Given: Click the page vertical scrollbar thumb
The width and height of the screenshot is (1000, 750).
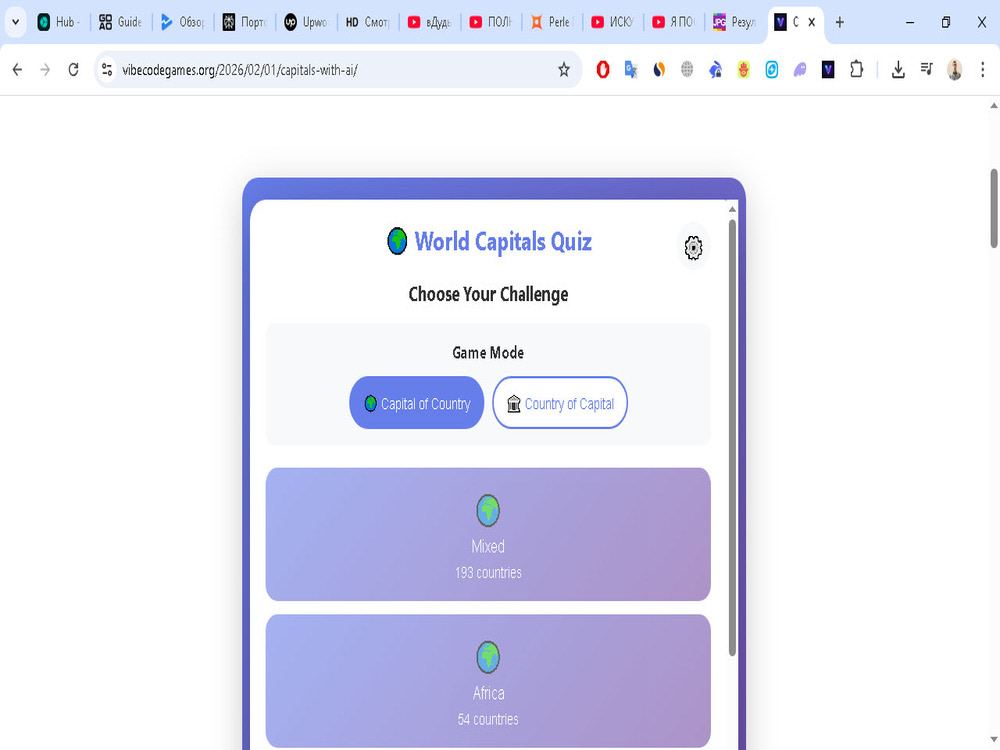Looking at the screenshot, I should coord(994,208).
